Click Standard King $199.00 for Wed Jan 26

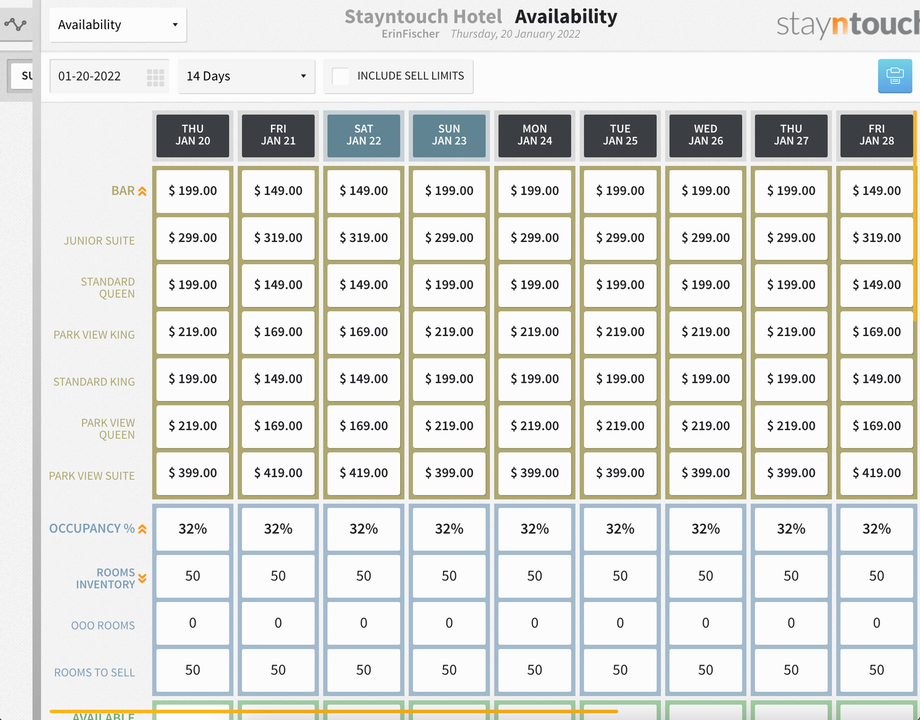pyautogui.click(x=706, y=378)
